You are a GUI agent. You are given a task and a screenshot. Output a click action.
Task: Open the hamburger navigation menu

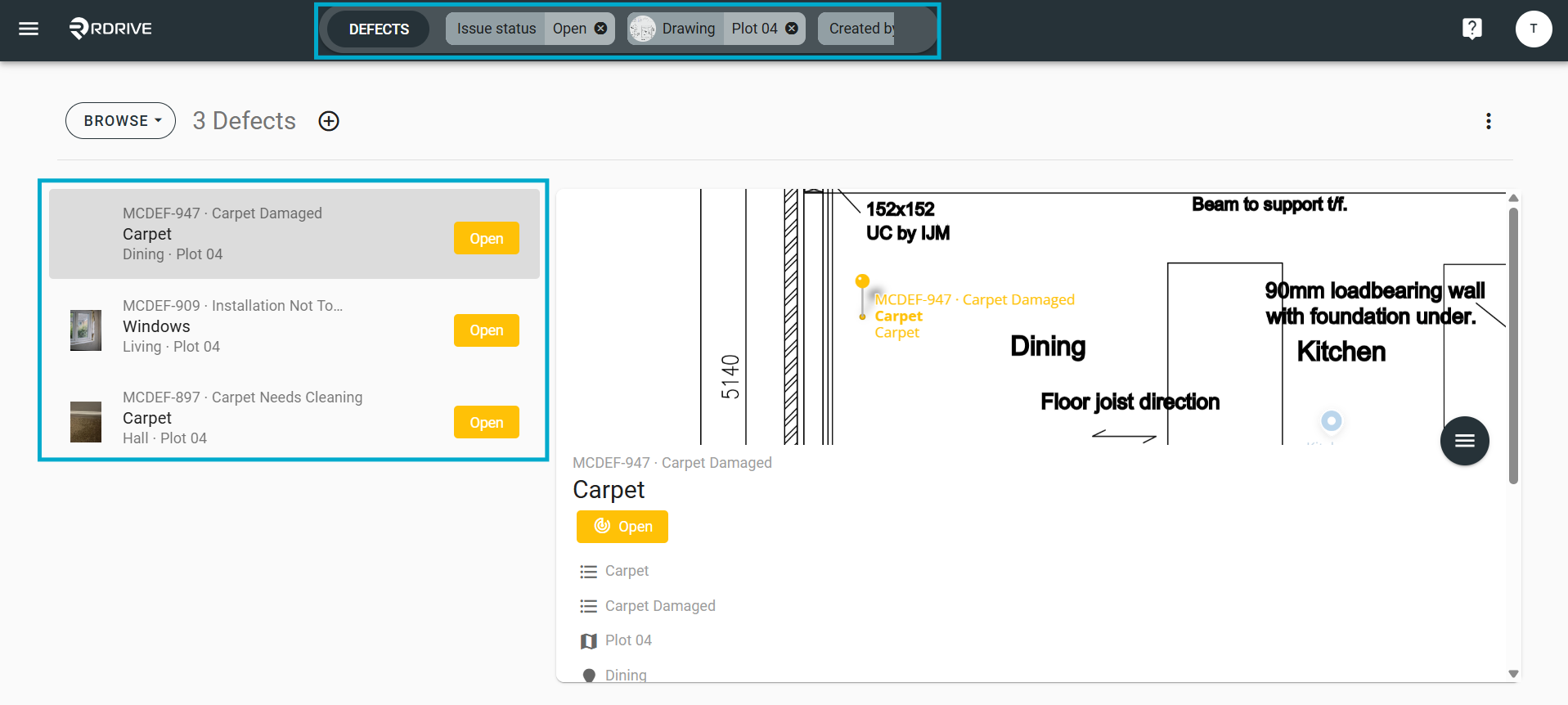[29, 29]
